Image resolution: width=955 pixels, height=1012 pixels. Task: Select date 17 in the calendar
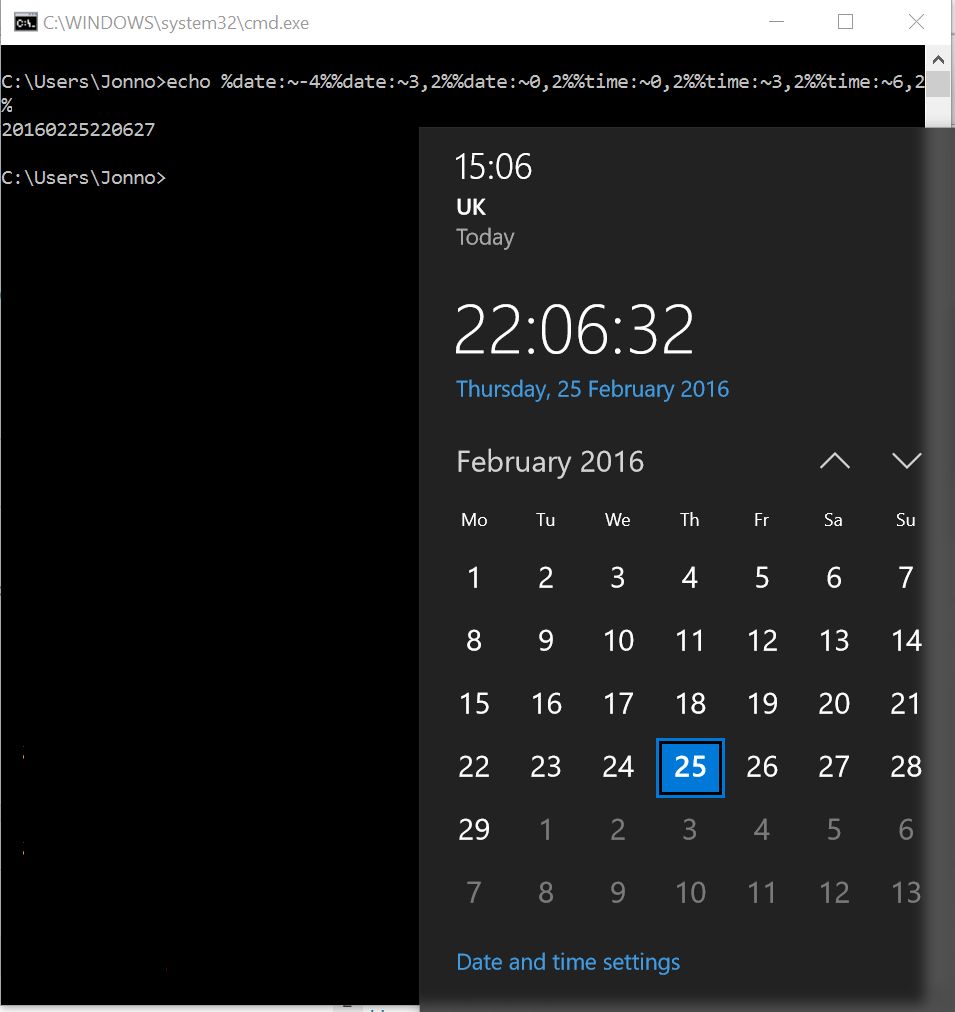click(618, 703)
